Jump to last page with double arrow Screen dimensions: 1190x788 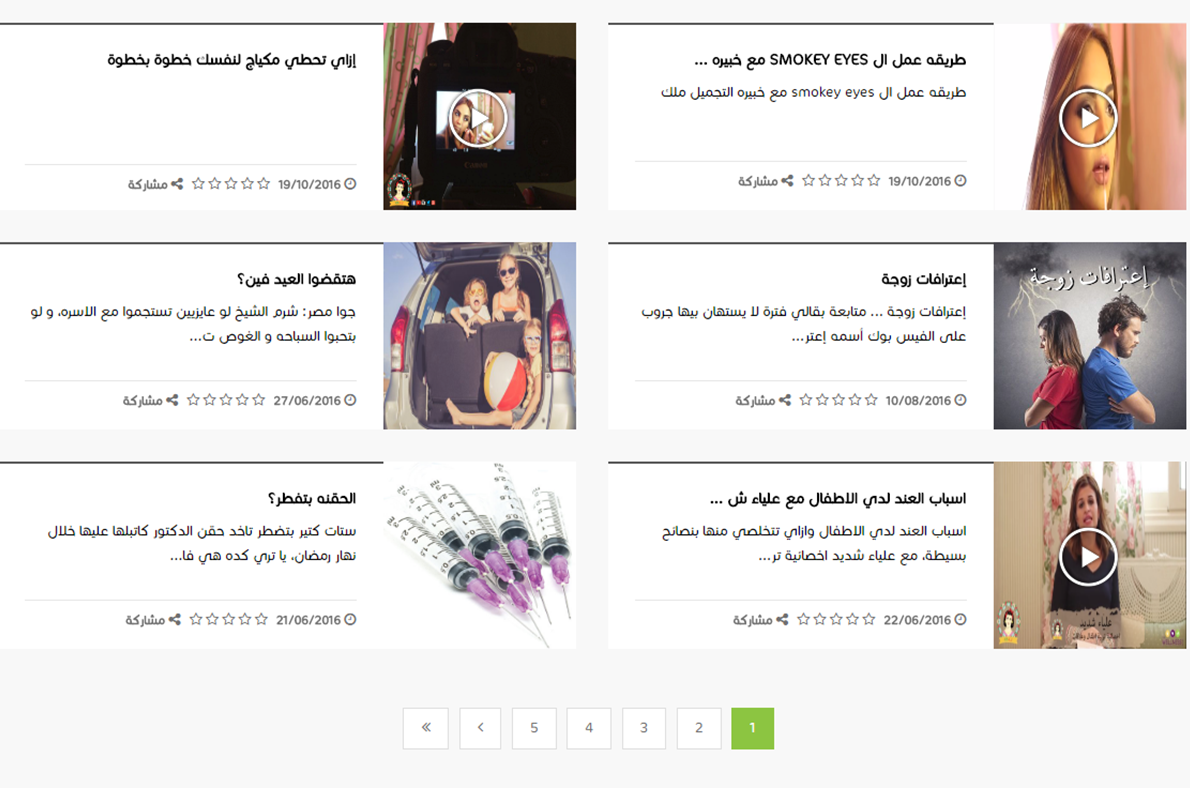pos(425,728)
